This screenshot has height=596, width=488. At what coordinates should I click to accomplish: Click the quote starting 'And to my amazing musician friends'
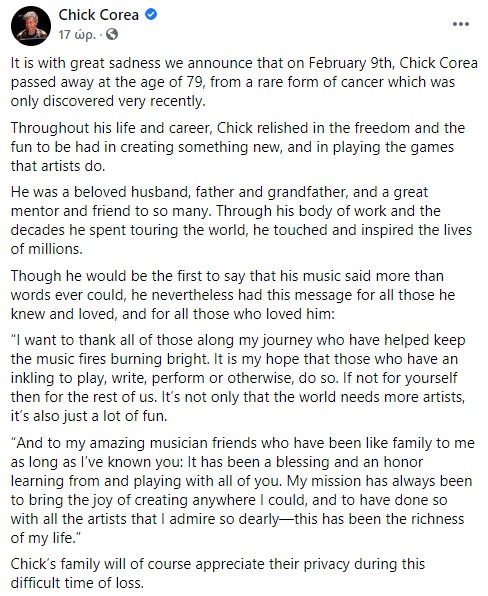pos(242,490)
